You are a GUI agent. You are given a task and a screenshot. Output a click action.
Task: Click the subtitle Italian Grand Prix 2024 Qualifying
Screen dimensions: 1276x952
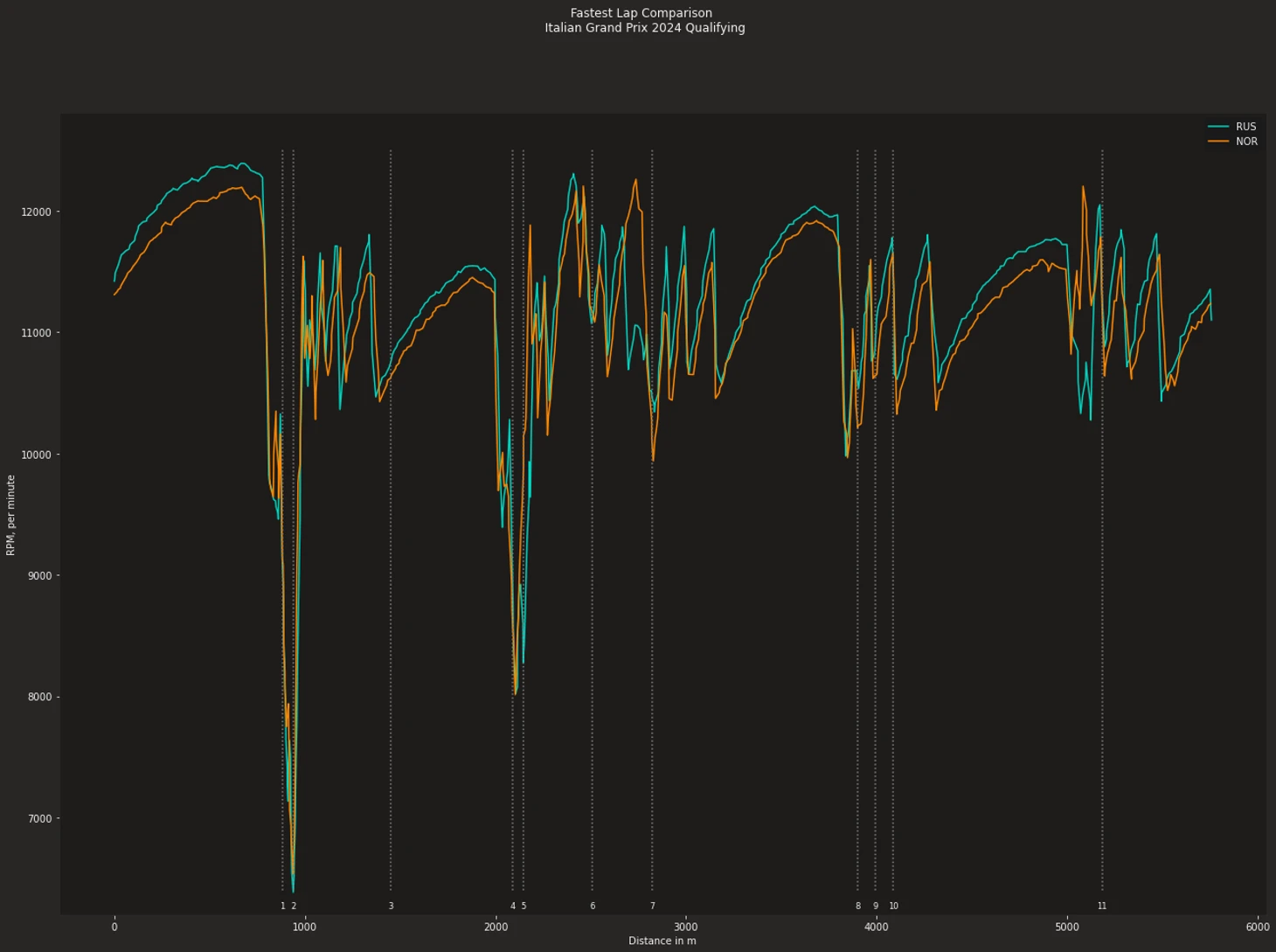pyautogui.click(x=645, y=28)
